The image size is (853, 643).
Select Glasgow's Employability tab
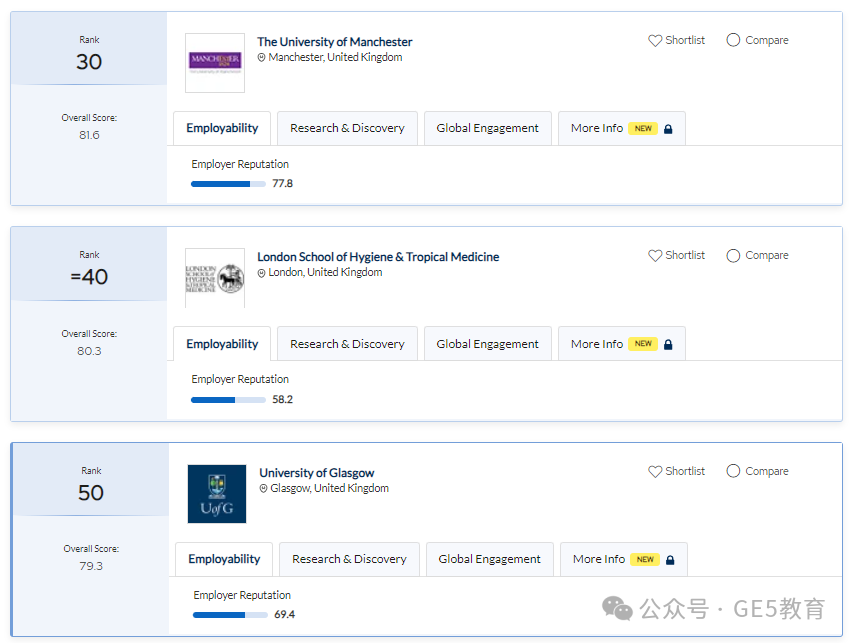[224, 559]
